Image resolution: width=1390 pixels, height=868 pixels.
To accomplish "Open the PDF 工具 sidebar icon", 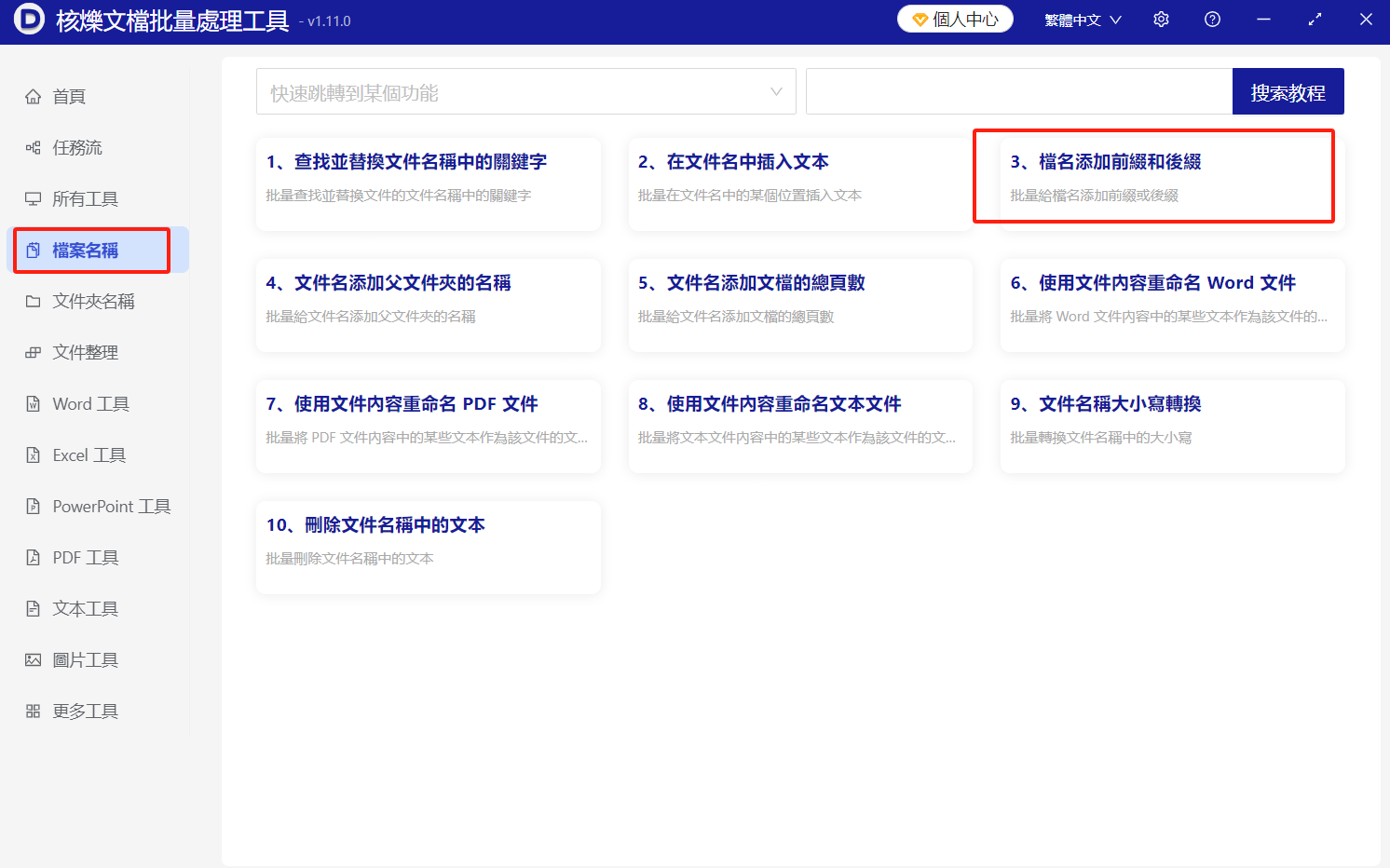I will coord(34,557).
